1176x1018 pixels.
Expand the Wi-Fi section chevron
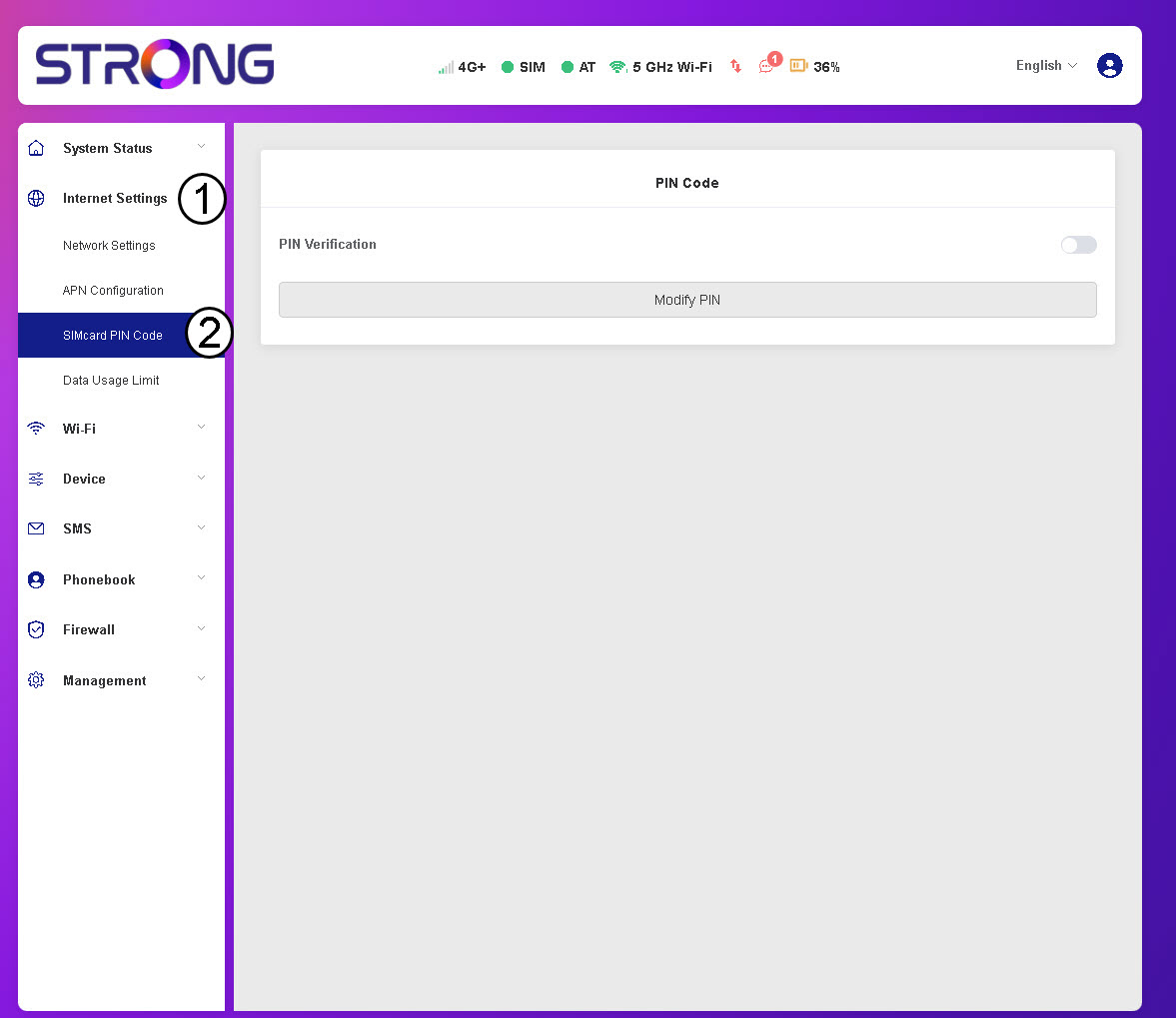click(x=201, y=428)
